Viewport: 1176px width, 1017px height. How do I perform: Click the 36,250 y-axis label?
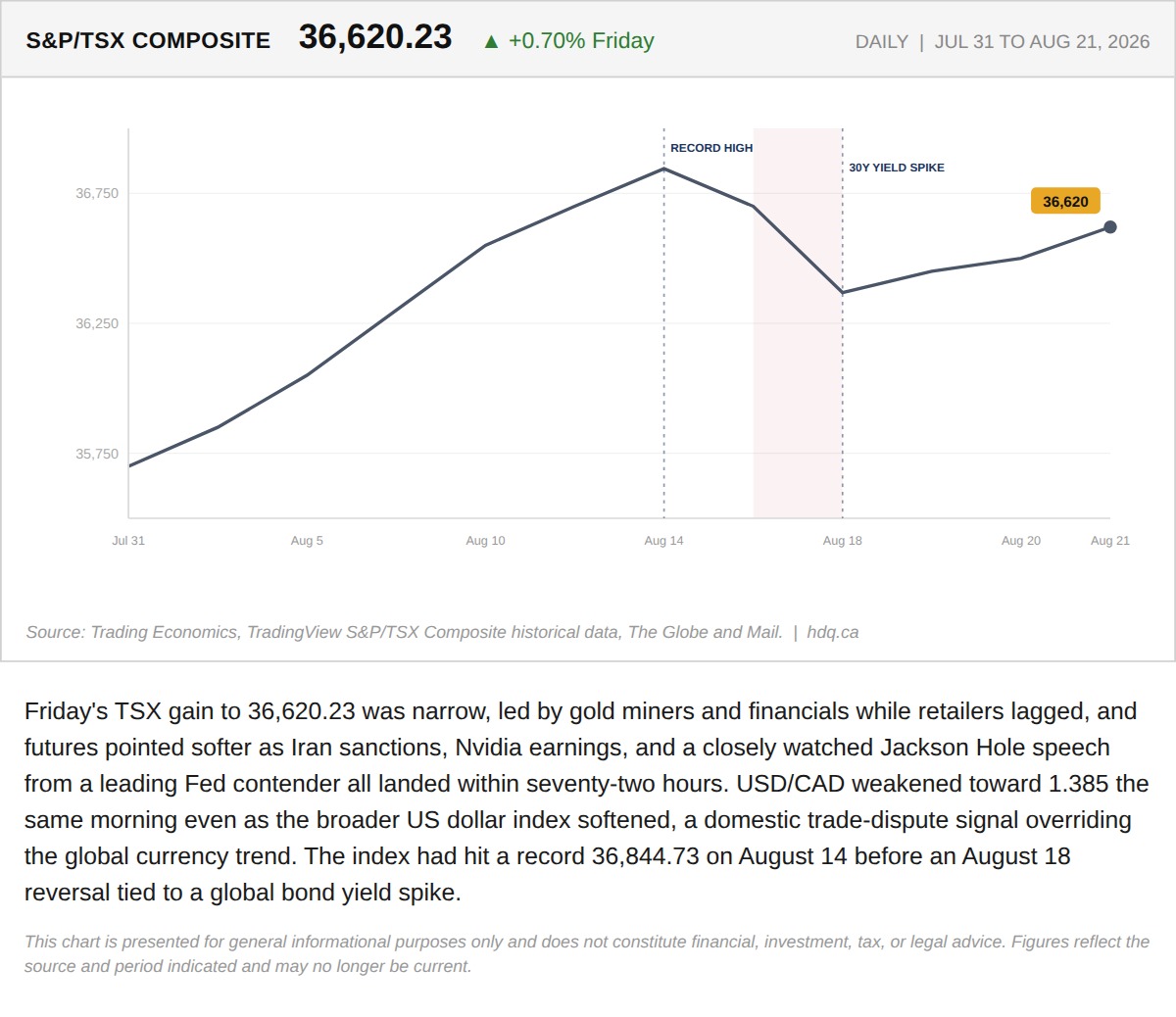coord(97,323)
